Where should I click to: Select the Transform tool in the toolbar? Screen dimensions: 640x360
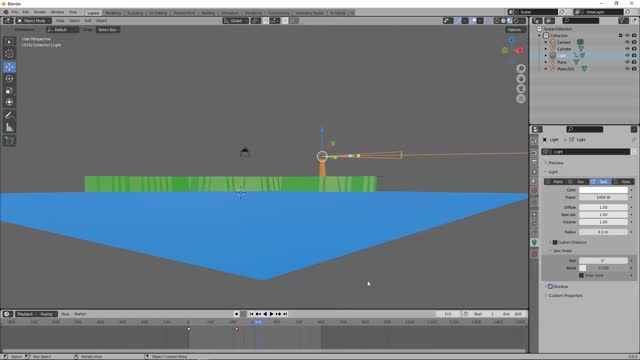click(x=9, y=102)
